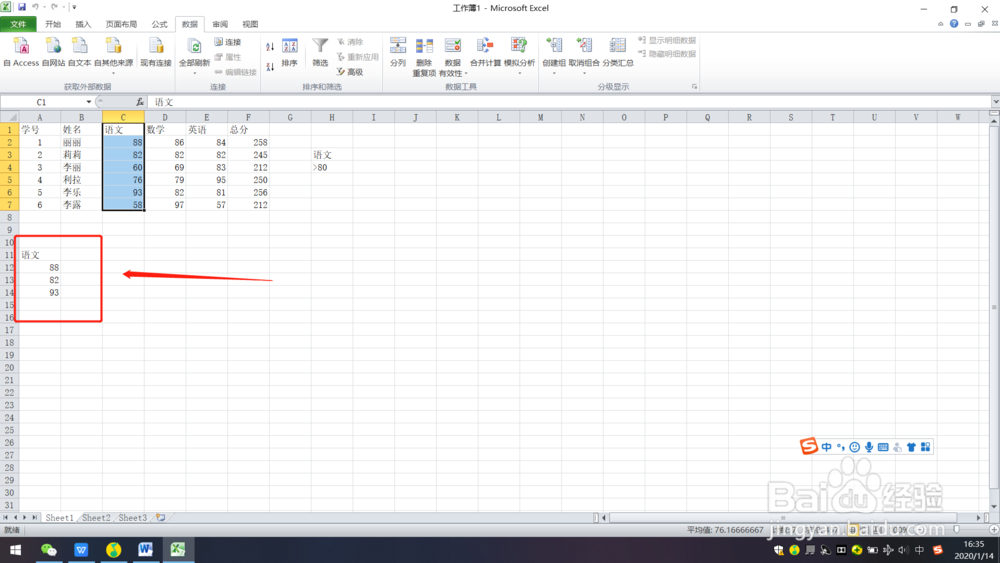Expand 数据有效性 dropdown arrow
Screen dimensions: 1000x563
pos(466,73)
